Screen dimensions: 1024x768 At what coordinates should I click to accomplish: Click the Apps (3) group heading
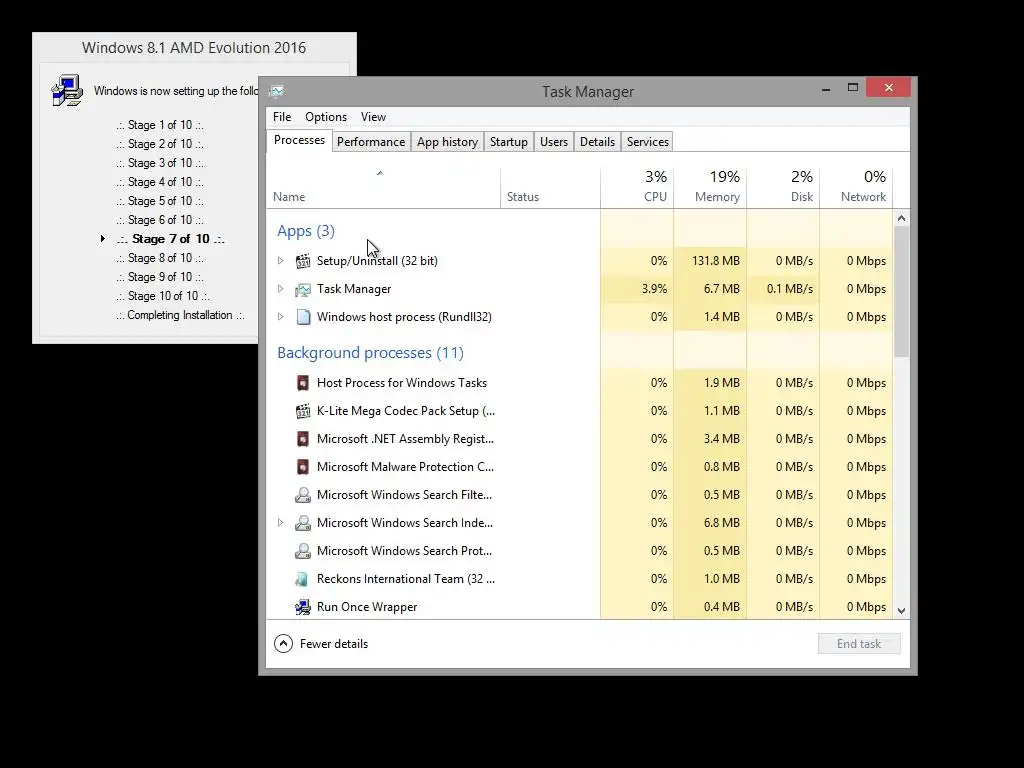[306, 231]
